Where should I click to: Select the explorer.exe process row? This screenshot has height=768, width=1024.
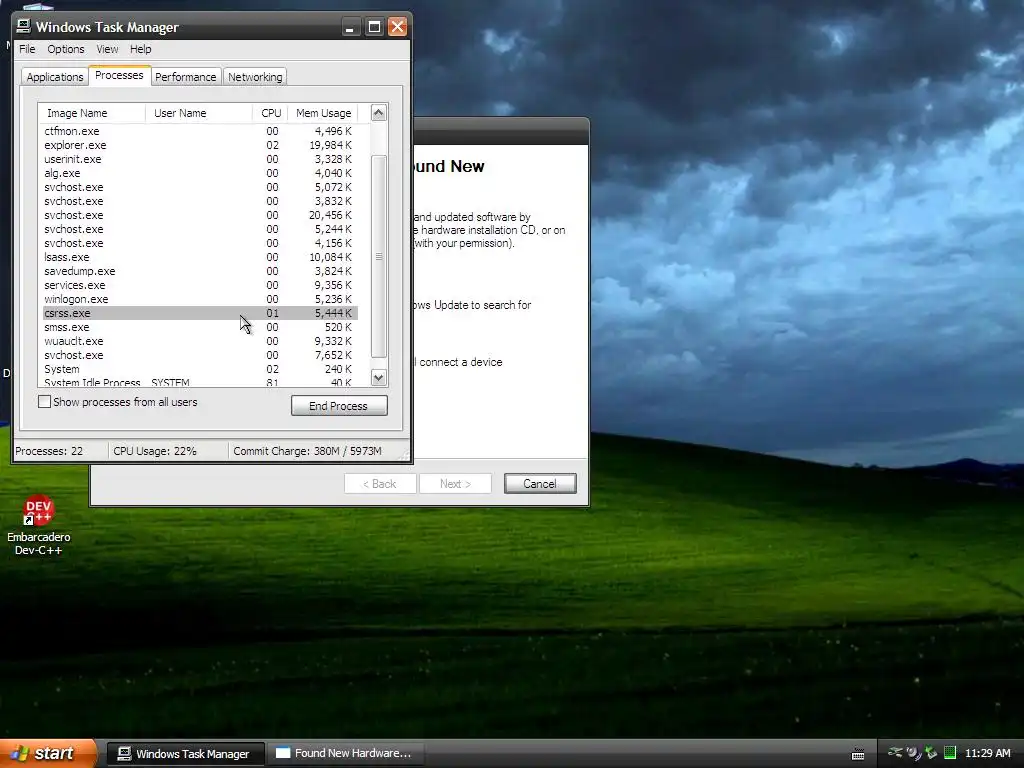click(x=200, y=145)
